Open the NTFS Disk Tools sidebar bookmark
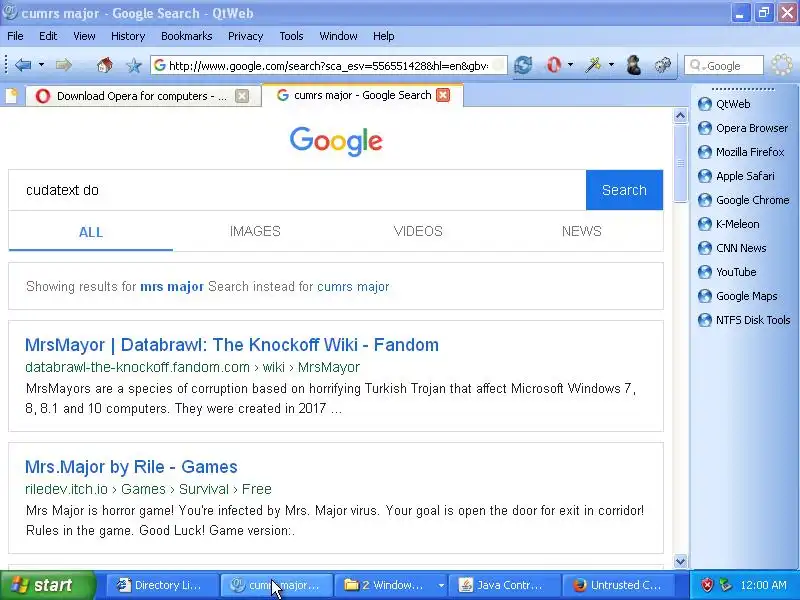The height and width of the screenshot is (600, 800). tap(744, 320)
